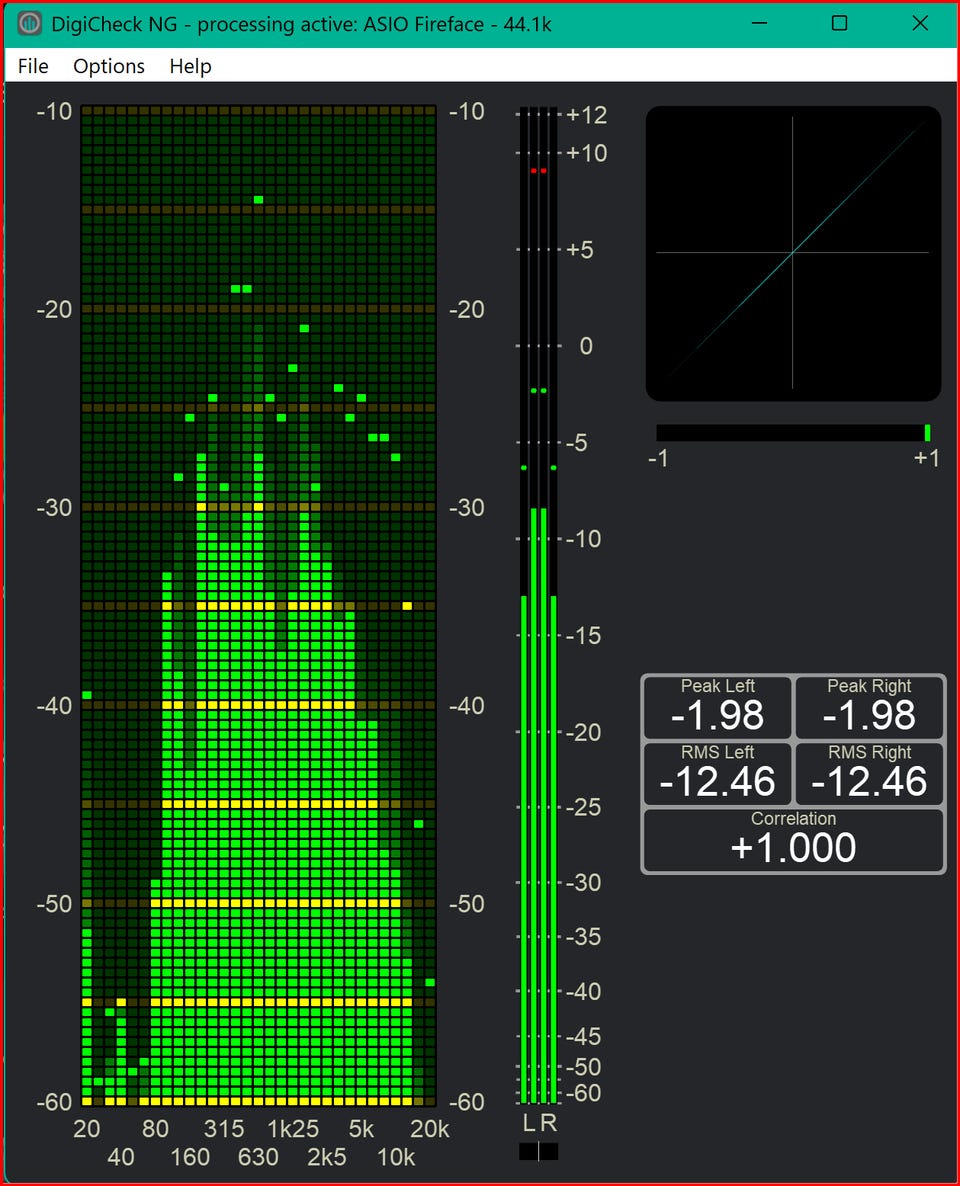Image resolution: width=960 pixels, height=1186 pixels.
Task: Click the 0 dB mark on level meter scale
Action: coord(586,346)
